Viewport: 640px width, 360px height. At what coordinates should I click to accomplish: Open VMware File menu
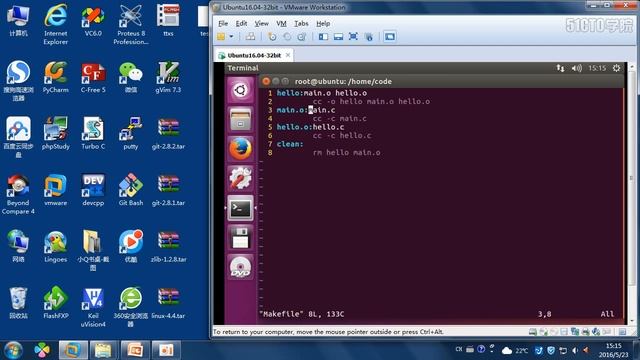(223, 24)
